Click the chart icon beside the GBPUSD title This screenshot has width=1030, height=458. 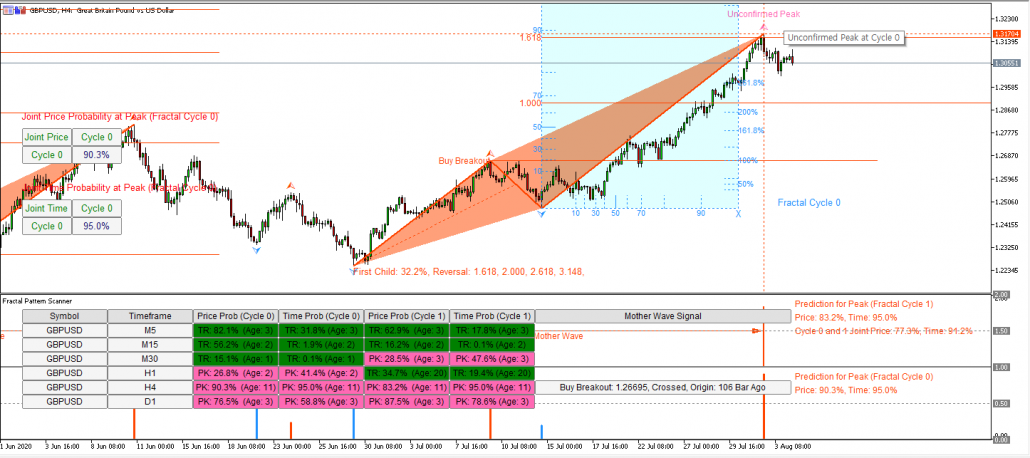[7, 6]
